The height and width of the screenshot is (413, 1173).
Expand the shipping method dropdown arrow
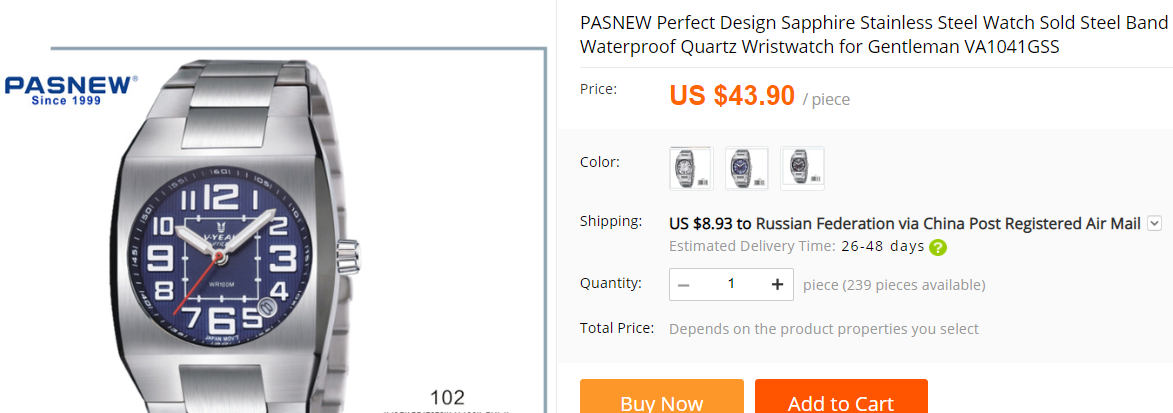click(x=1154, y=224)
